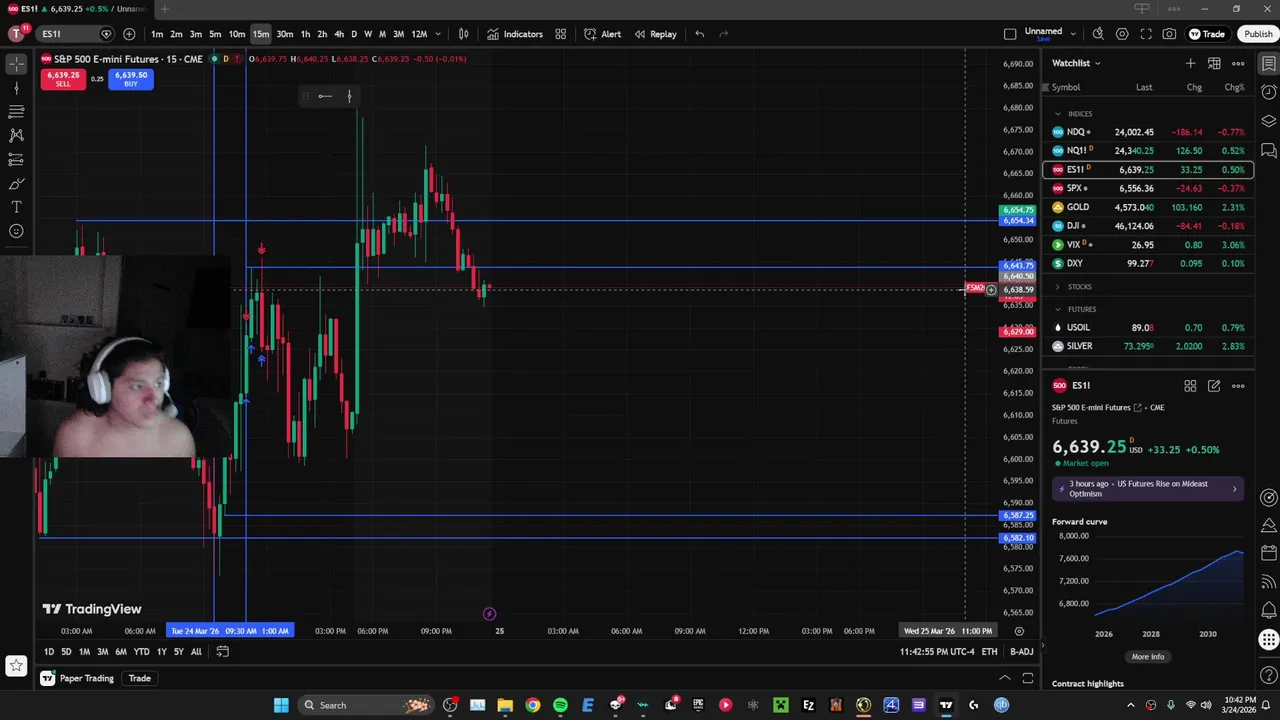Viewport: 1280px width, 720px height.
Task: Open quick search lightning icon
Action: click(1098, 34)
